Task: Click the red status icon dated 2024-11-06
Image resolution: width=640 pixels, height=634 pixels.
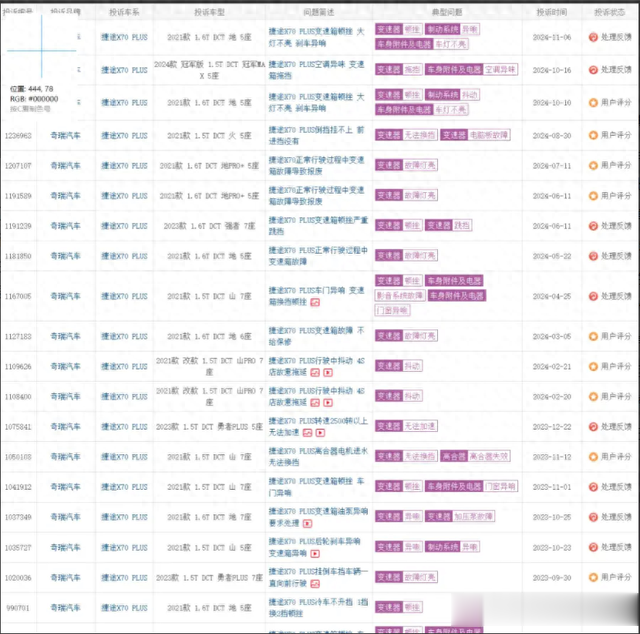Action: (x=593, y=37)
